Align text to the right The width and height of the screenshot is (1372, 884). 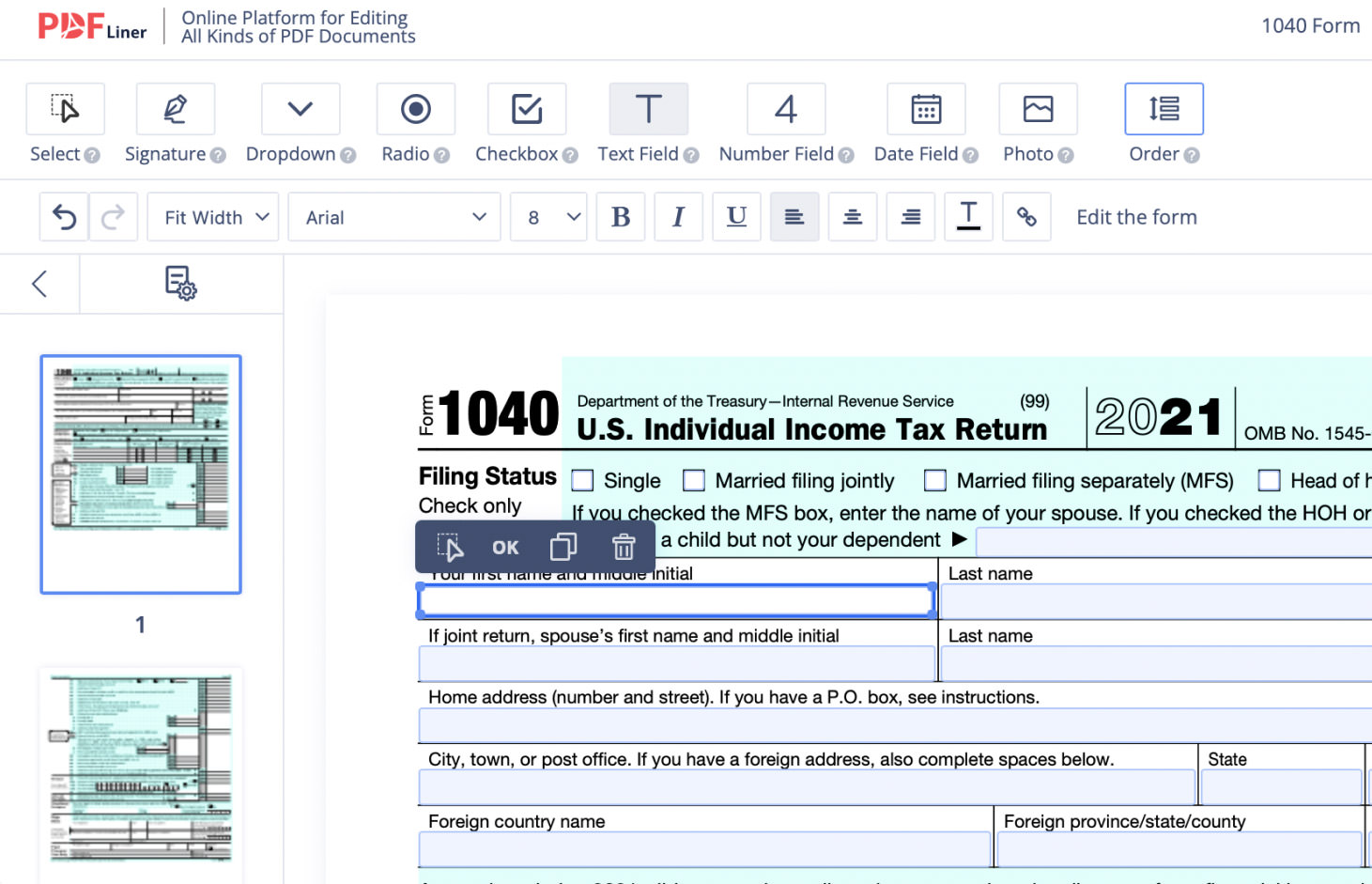(911, 217)
